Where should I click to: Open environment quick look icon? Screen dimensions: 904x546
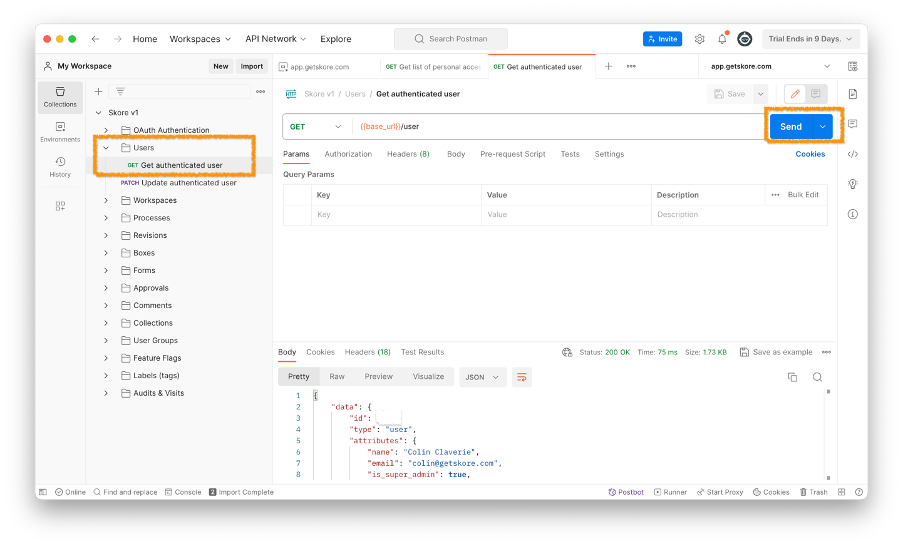[853, 66]
